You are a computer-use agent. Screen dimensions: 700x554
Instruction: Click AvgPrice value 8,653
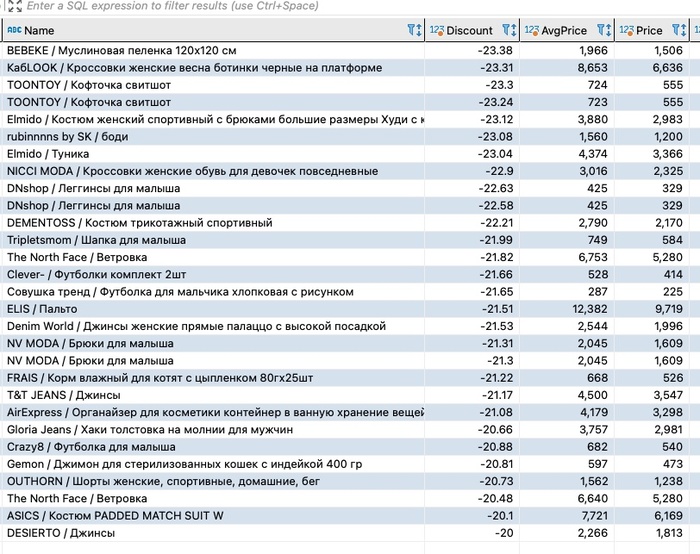pos(593,68)
